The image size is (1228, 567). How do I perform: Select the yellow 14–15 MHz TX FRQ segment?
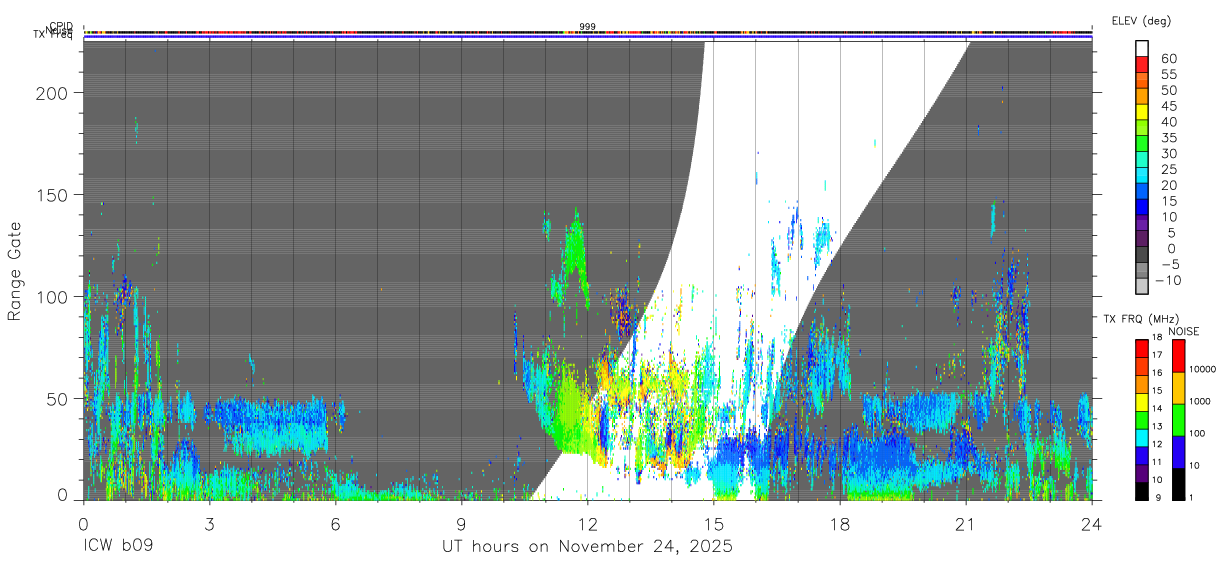1142,401
